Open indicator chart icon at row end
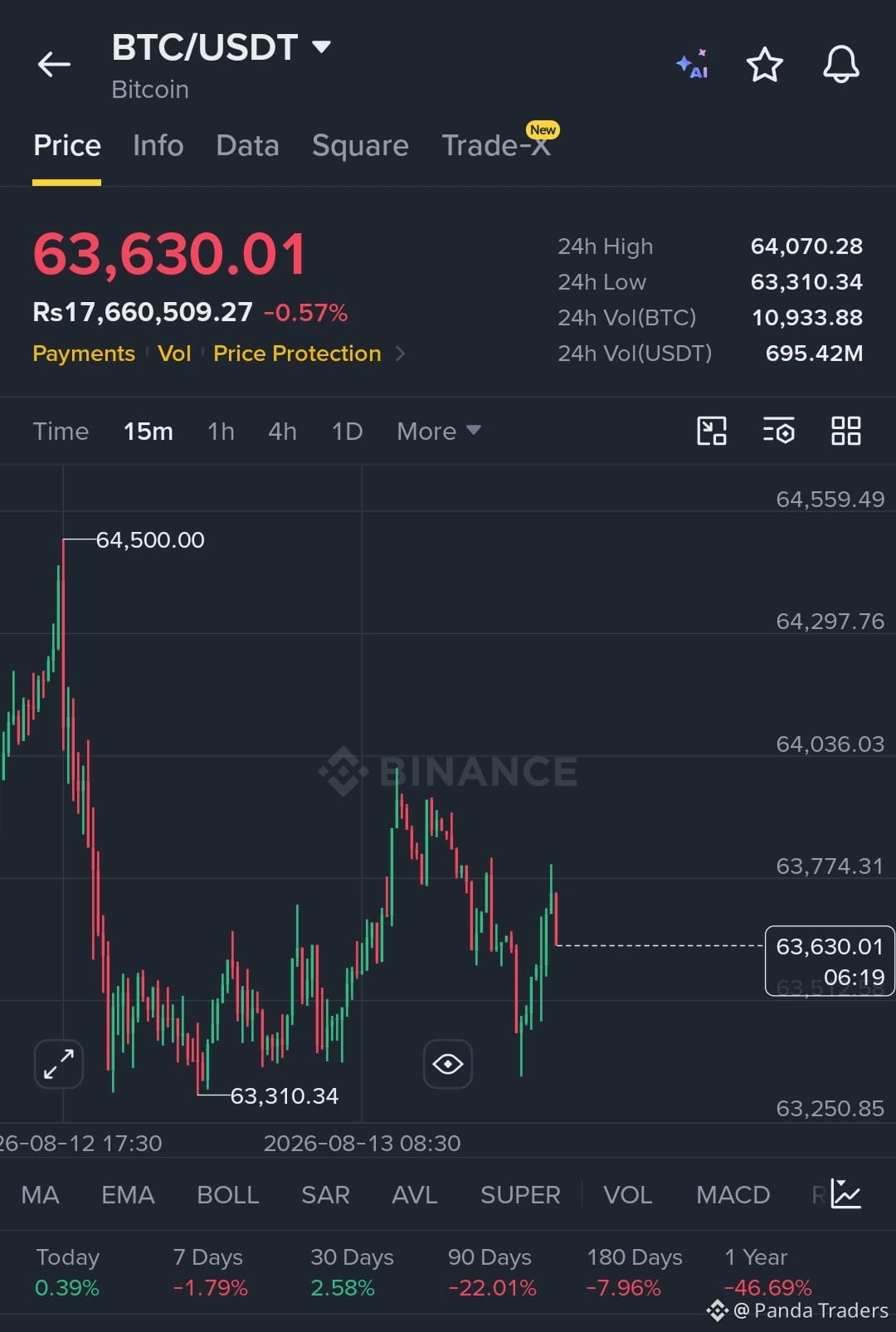 click(845, 1194)
